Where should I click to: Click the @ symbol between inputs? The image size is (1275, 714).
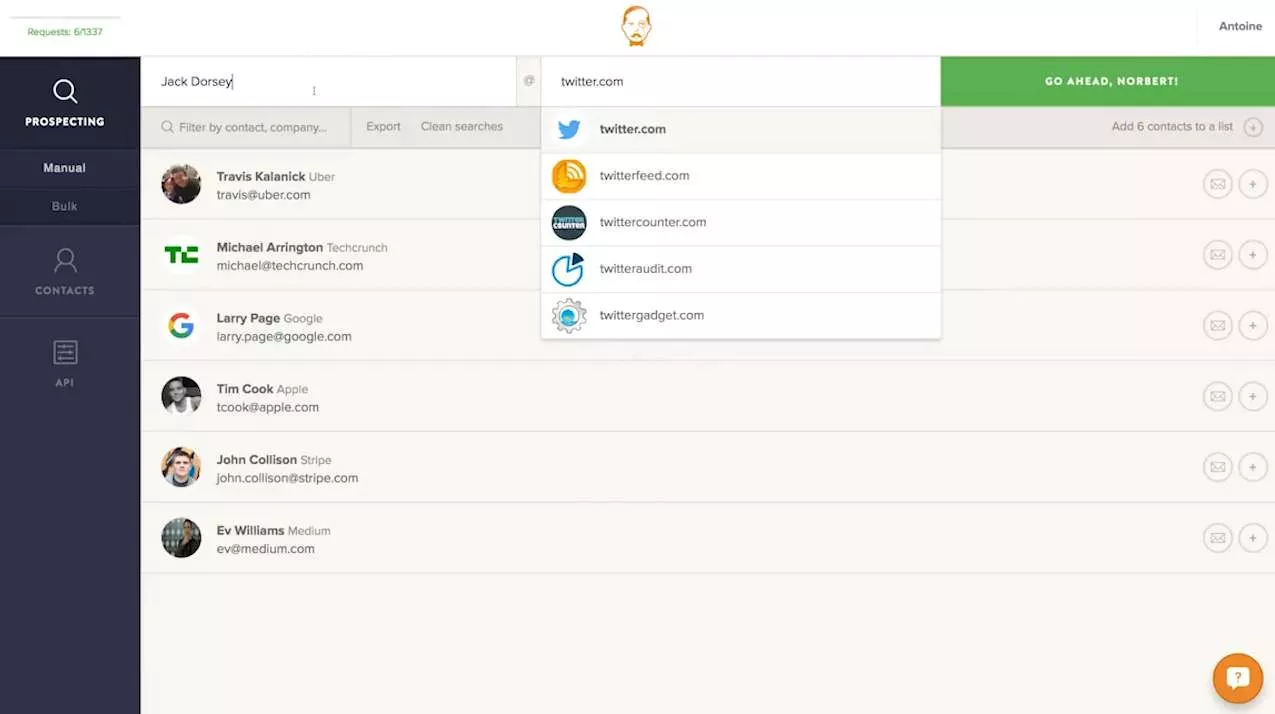click(x=529, y=81)
